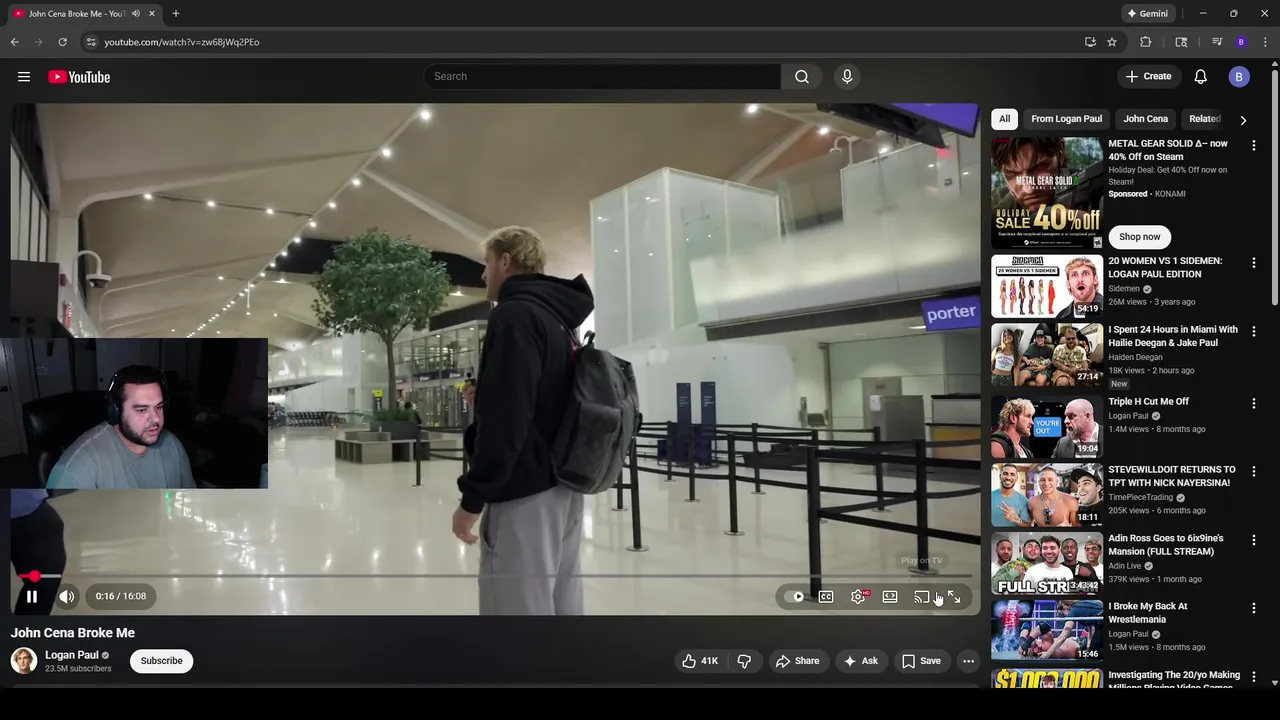Open options for I Broke My Back video
1280x720 pixels.
point(1253,608)
